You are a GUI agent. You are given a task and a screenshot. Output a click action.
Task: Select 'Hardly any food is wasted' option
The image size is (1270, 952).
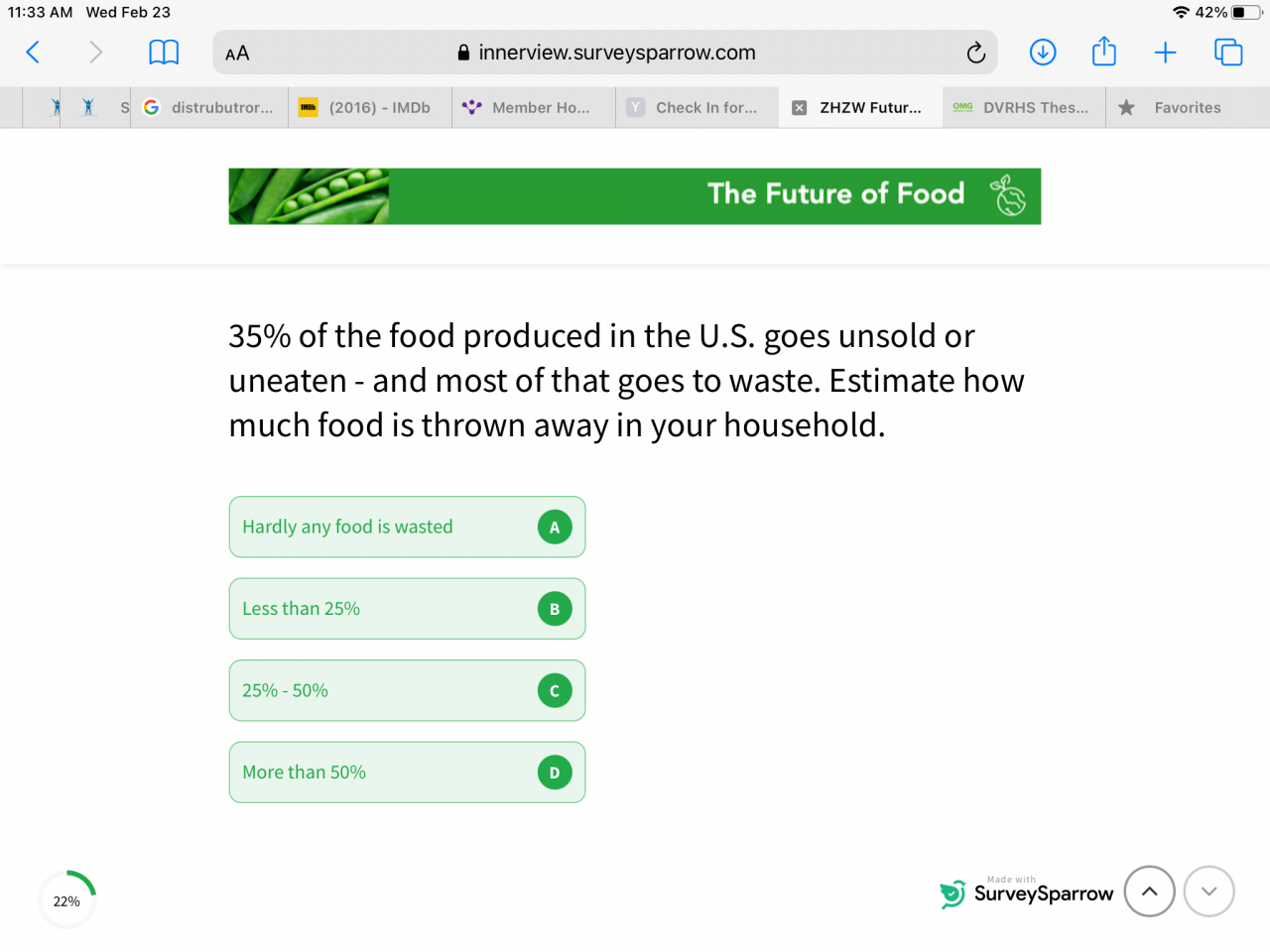pyautogui.click(x=407, y=527)
